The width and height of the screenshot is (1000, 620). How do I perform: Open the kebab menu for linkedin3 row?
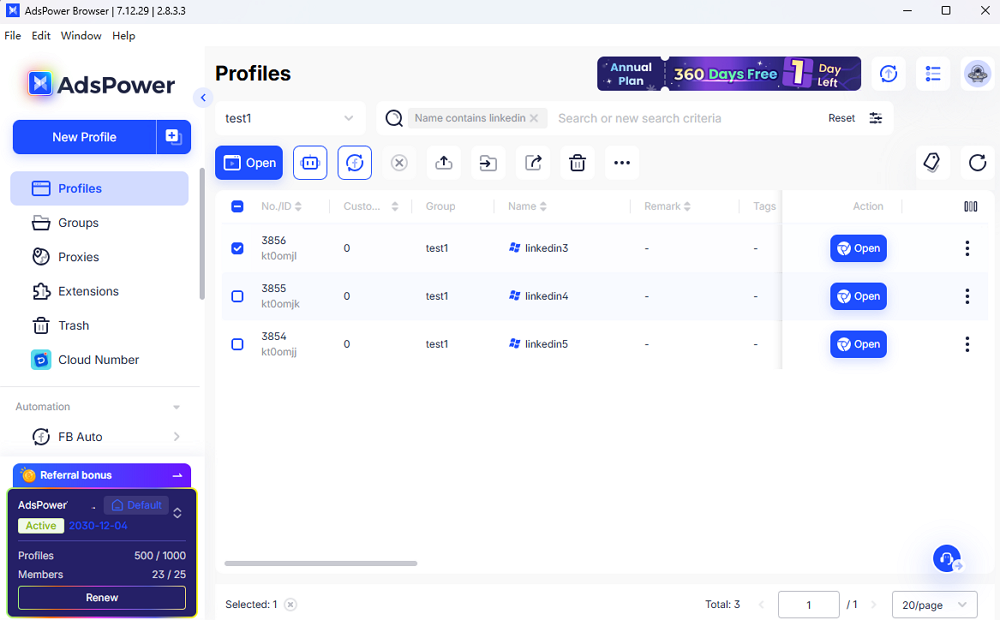pos(967,248)
